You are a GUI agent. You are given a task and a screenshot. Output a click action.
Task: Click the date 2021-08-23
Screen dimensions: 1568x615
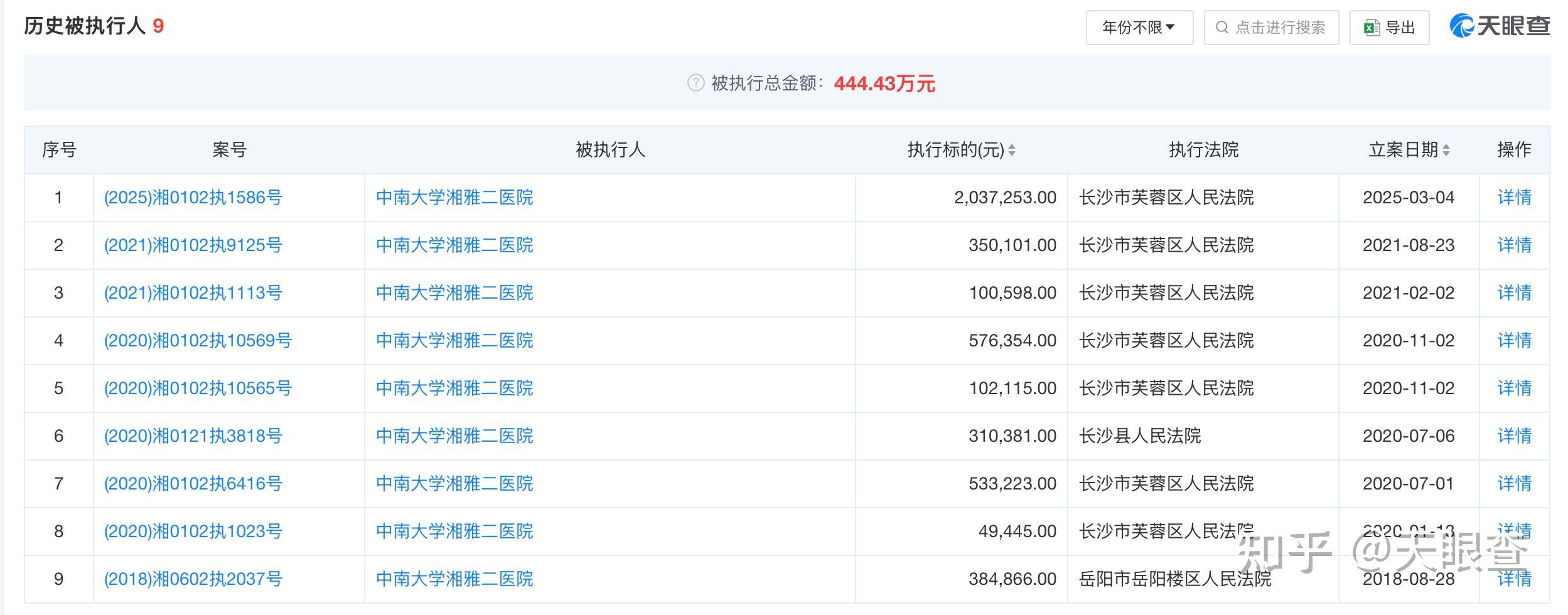[1409, 245]
